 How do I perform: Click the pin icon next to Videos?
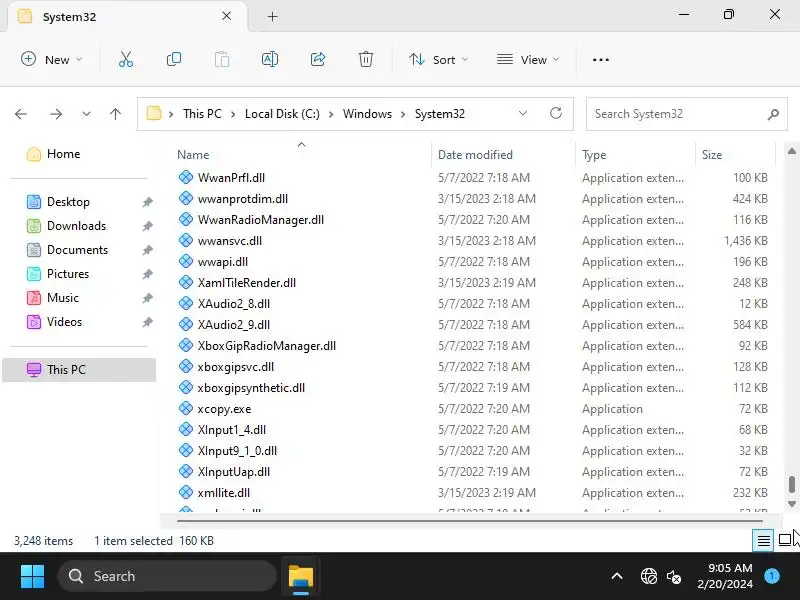pyautogui.click(x=147, y=322)
